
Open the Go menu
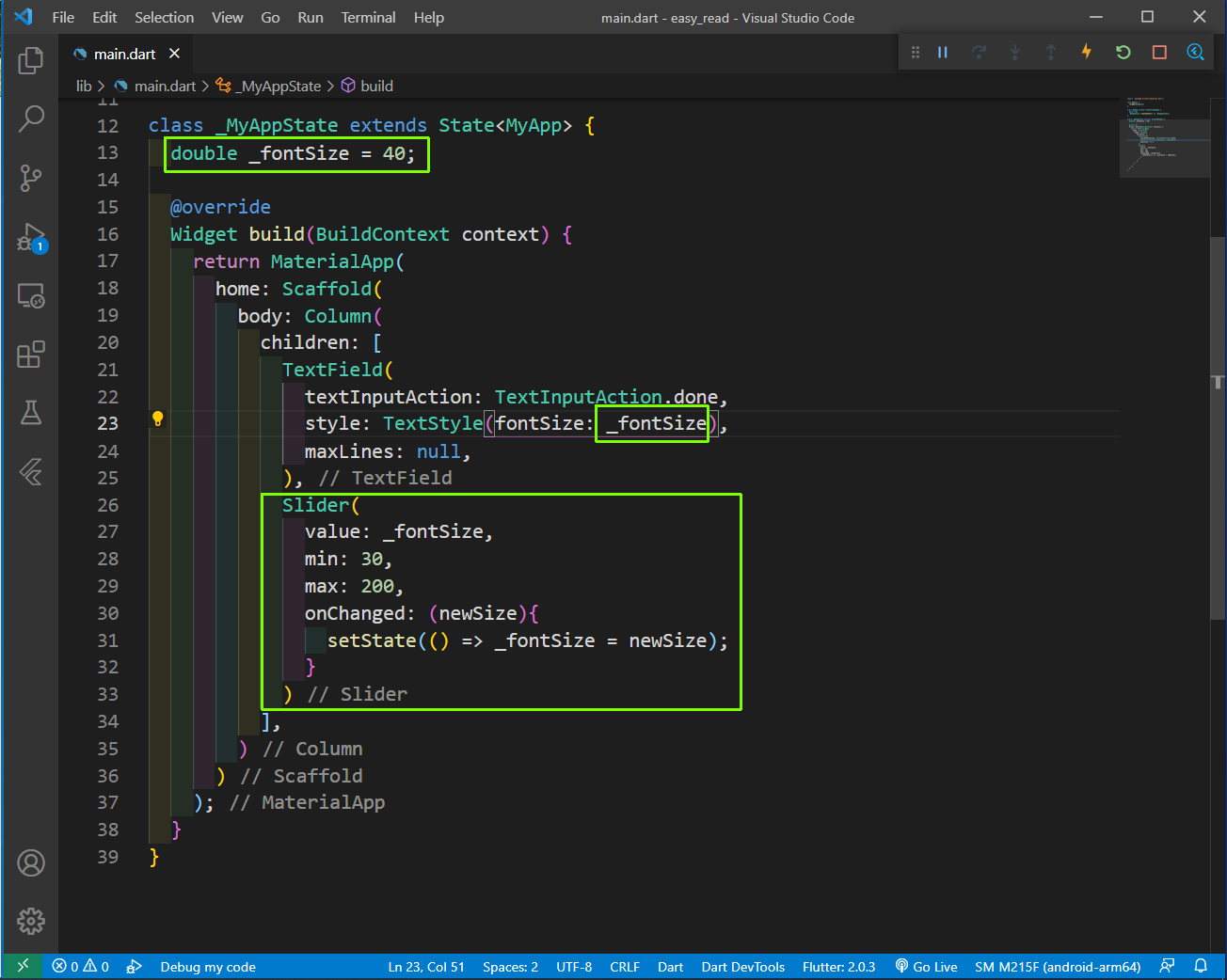point(270,17)
